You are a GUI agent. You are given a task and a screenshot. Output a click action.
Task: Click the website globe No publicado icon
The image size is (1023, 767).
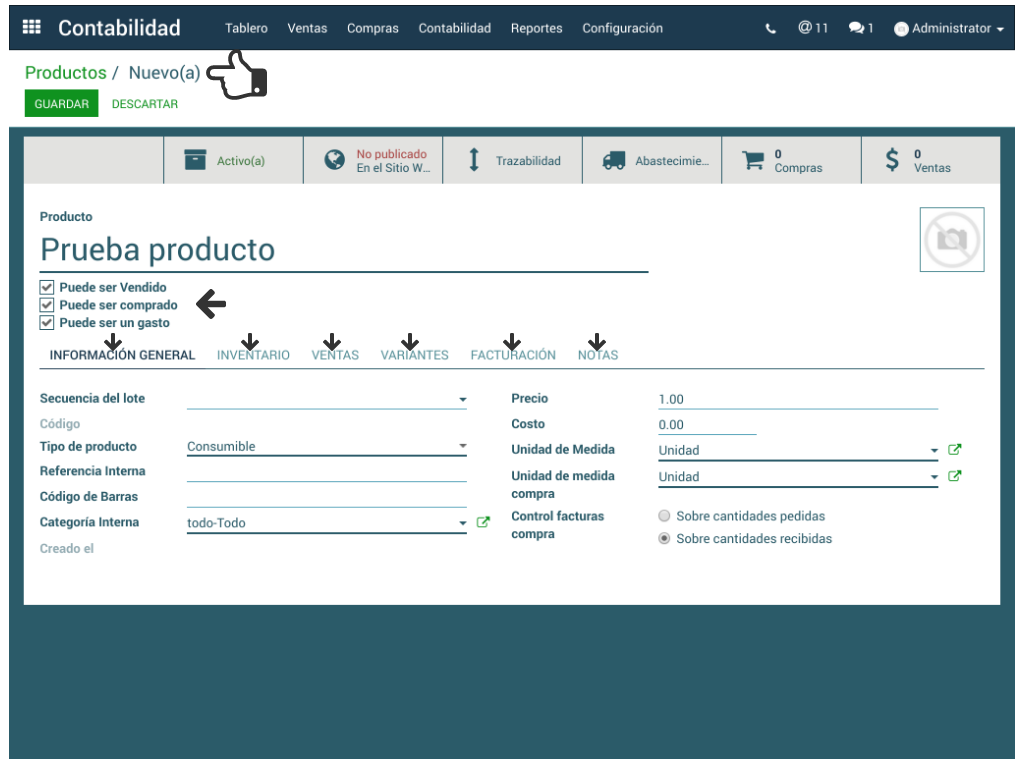(x=335, y=160)
